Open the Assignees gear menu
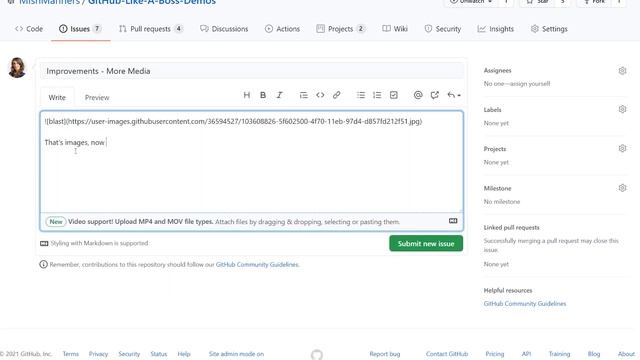640x360 pixels. (622, 71)
